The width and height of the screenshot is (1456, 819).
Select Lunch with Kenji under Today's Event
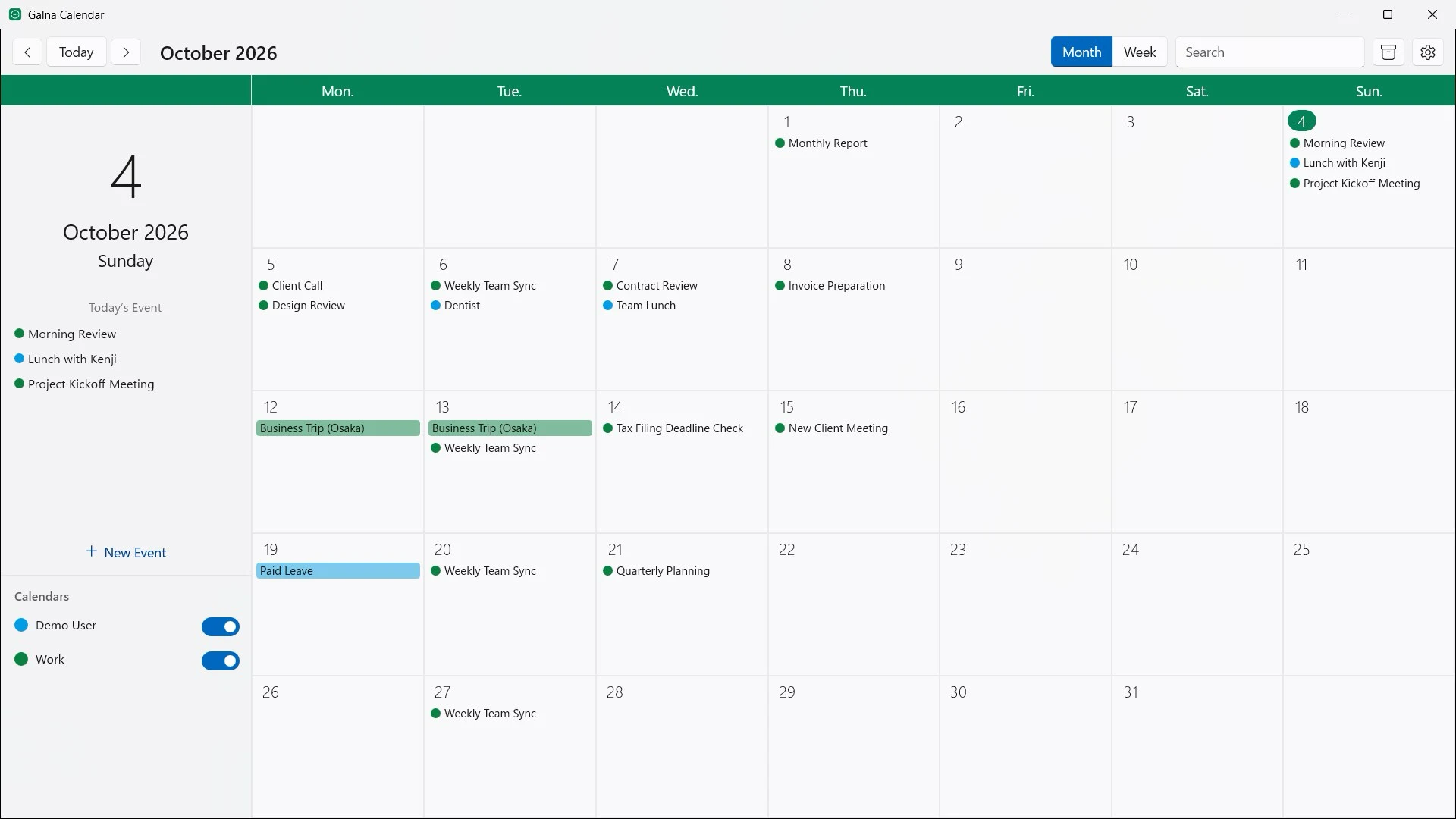pyautogui.click(x=65, y=359)
